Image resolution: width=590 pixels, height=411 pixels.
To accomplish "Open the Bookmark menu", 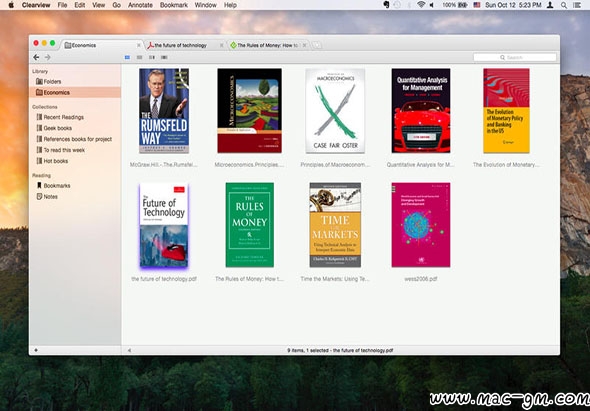I will (x=173, y=5).
